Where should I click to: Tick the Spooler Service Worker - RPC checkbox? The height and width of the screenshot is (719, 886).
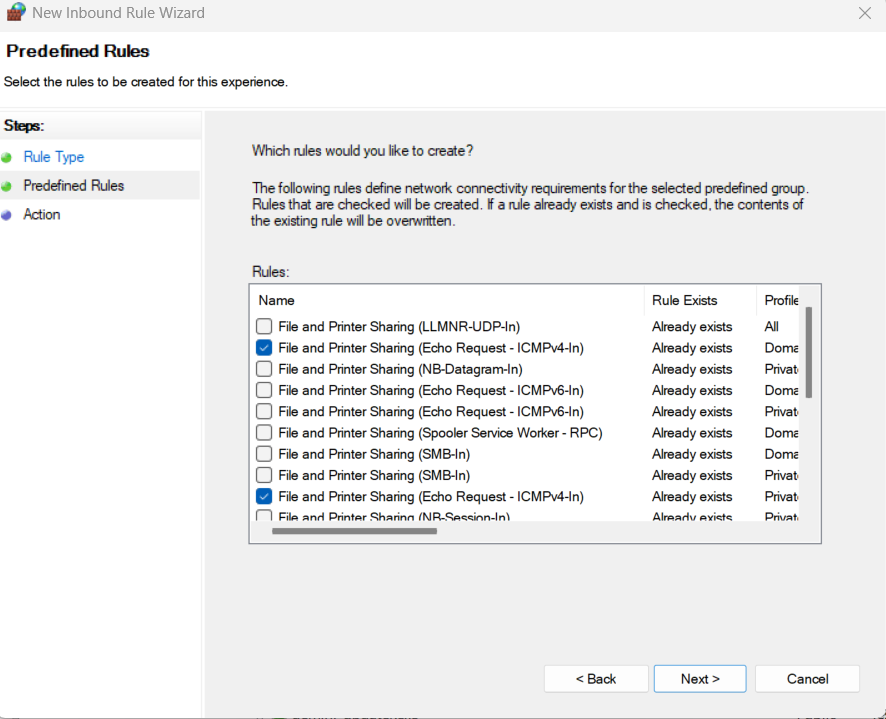[264, 433]
